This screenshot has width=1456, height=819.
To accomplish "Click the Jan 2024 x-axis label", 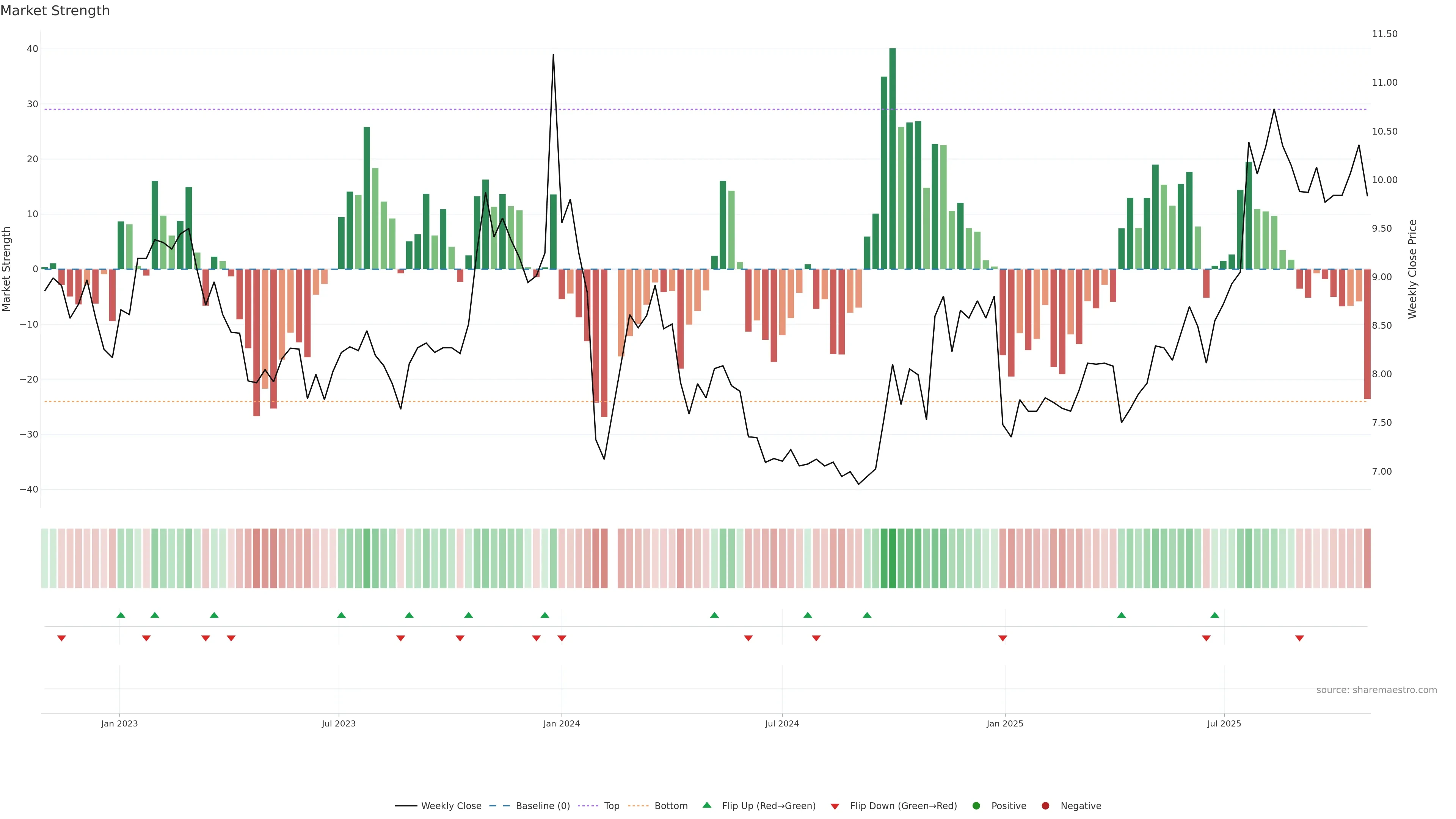I will (561, 723).
